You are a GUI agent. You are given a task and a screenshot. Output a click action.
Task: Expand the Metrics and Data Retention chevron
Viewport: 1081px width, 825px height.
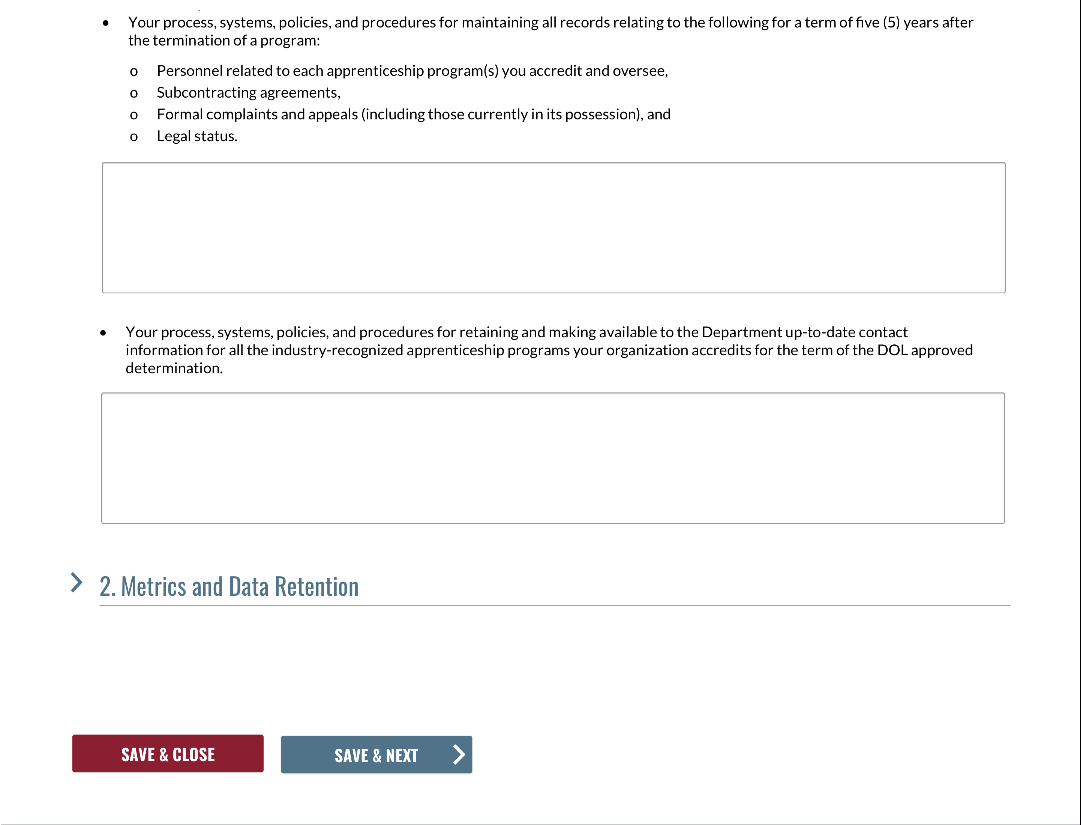click(75, 583)
